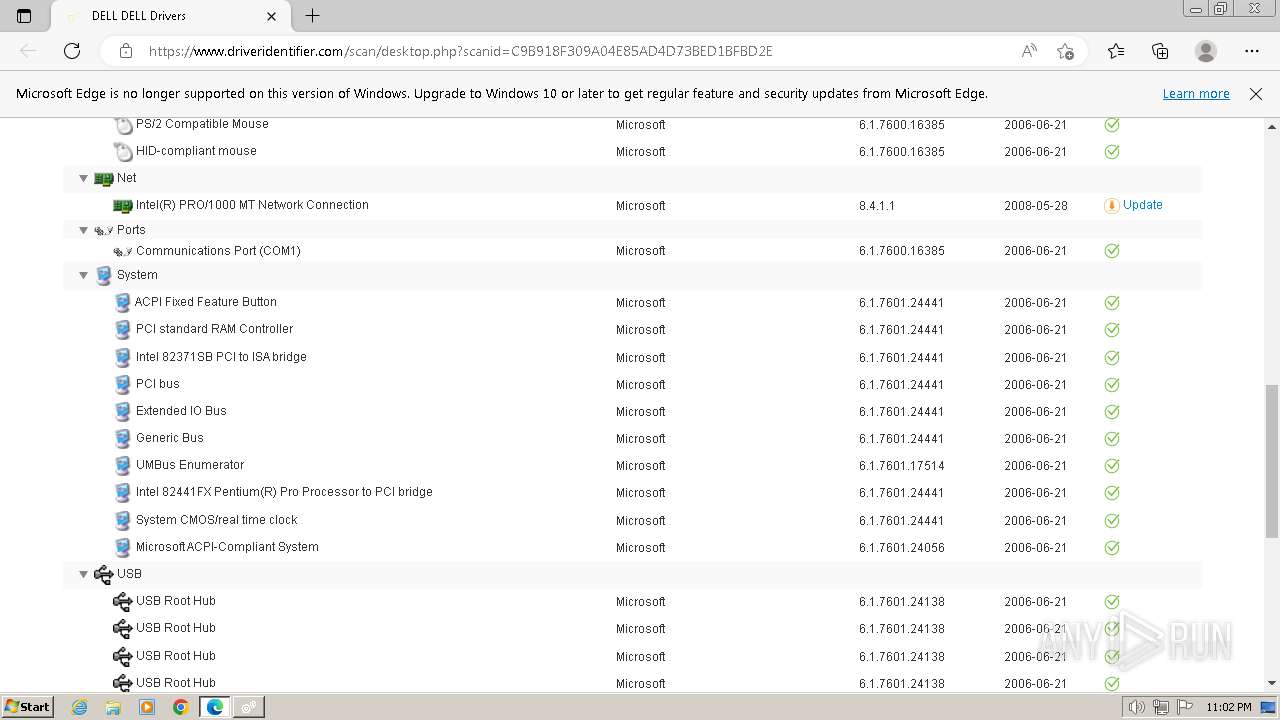The image size is (1280, 720).
Task: Click the Ports category icon
Action: point(103,230)
